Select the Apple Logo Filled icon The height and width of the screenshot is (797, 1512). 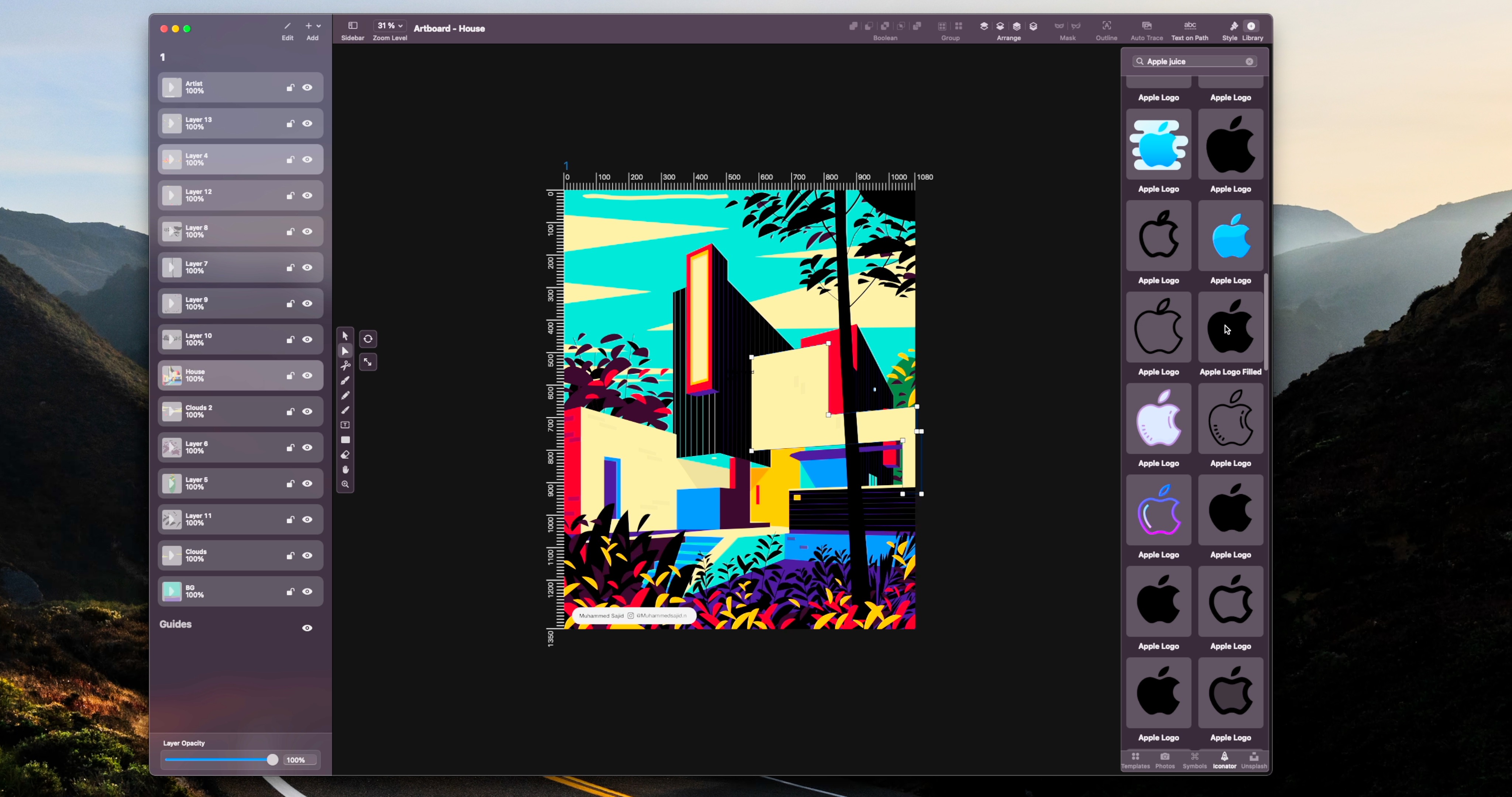tap(1230, 328)
